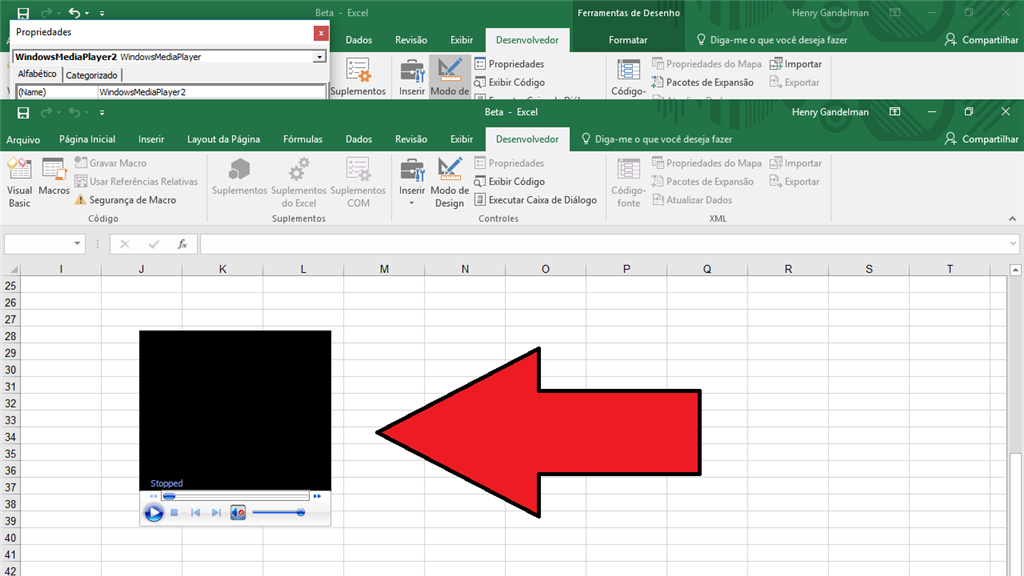Switch to Alfabético tab in Propriedades

point(37,74)
